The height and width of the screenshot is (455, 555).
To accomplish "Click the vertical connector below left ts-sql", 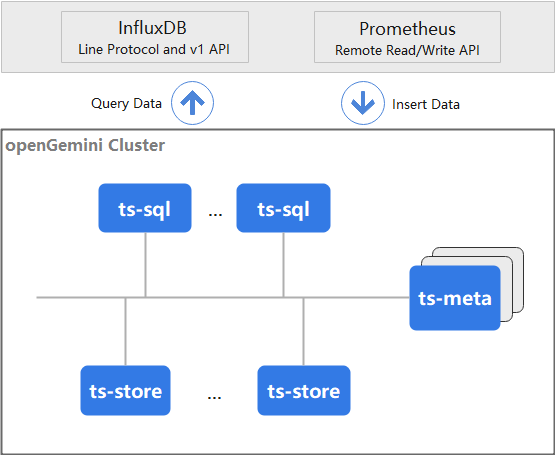I will click(x=145, y=265).
